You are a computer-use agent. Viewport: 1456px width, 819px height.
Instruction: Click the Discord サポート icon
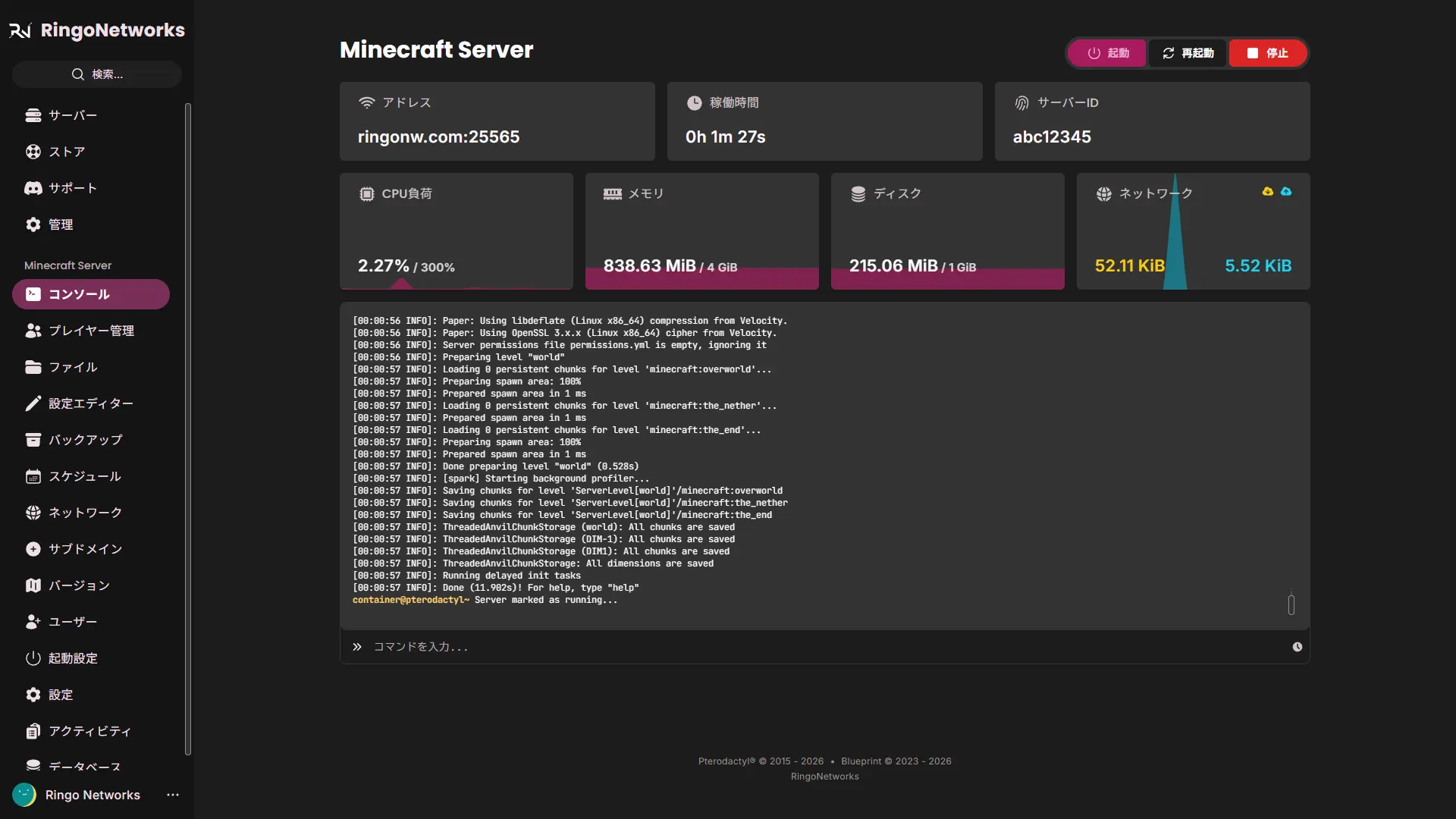click(x=33, y=188)
